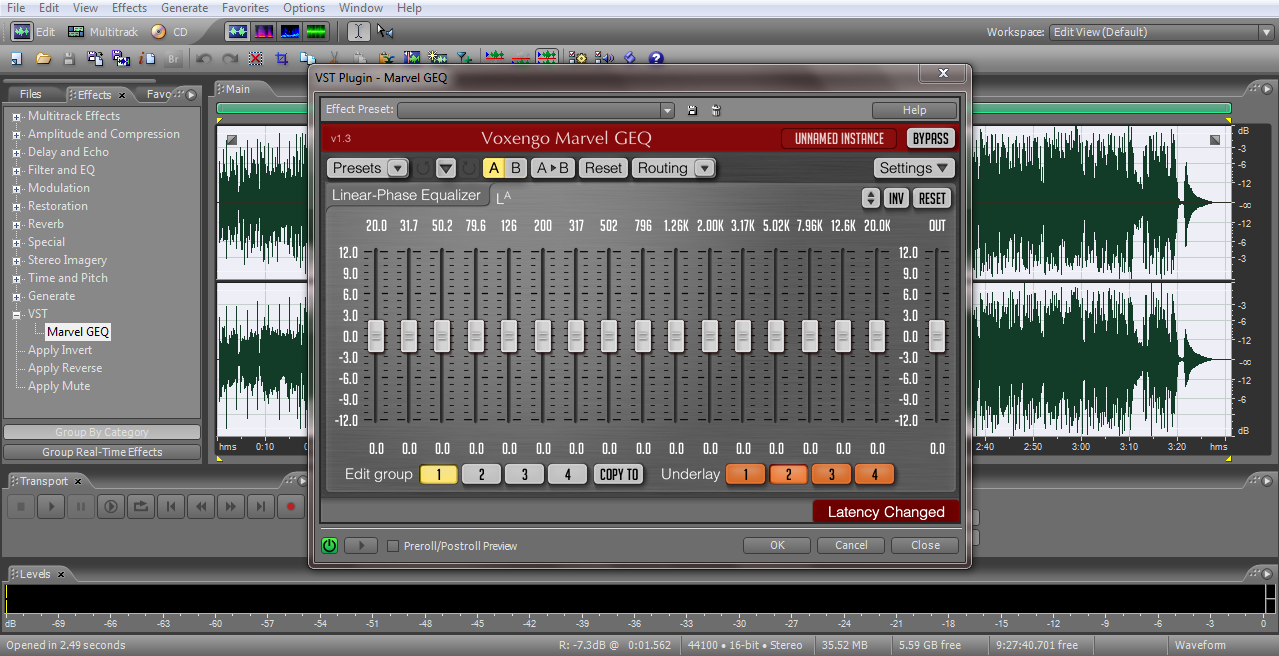Enable Preroll/Postroll Preview checkbox

tap(393, 546)
